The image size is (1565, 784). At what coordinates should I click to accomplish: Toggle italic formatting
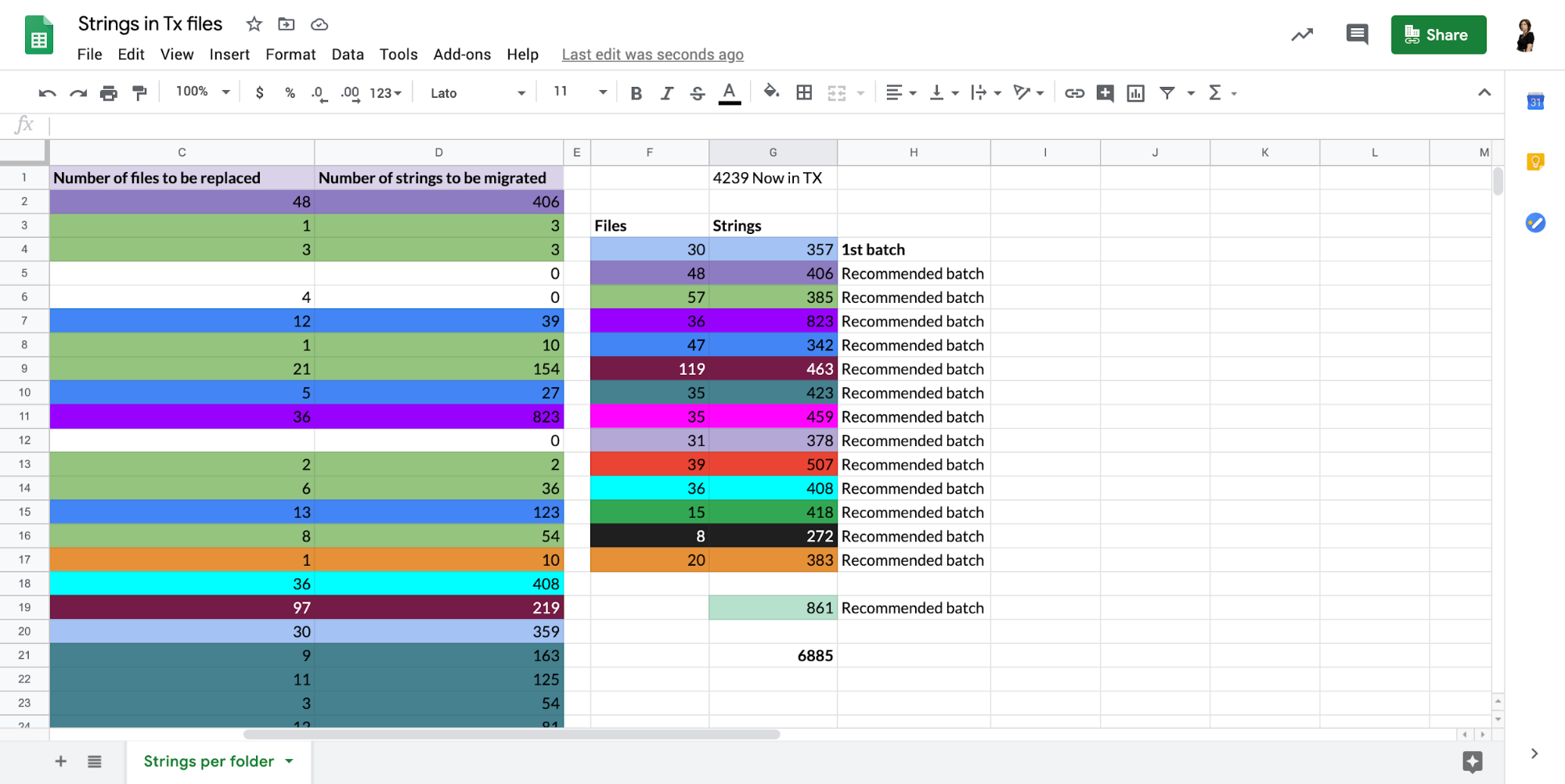666,93
